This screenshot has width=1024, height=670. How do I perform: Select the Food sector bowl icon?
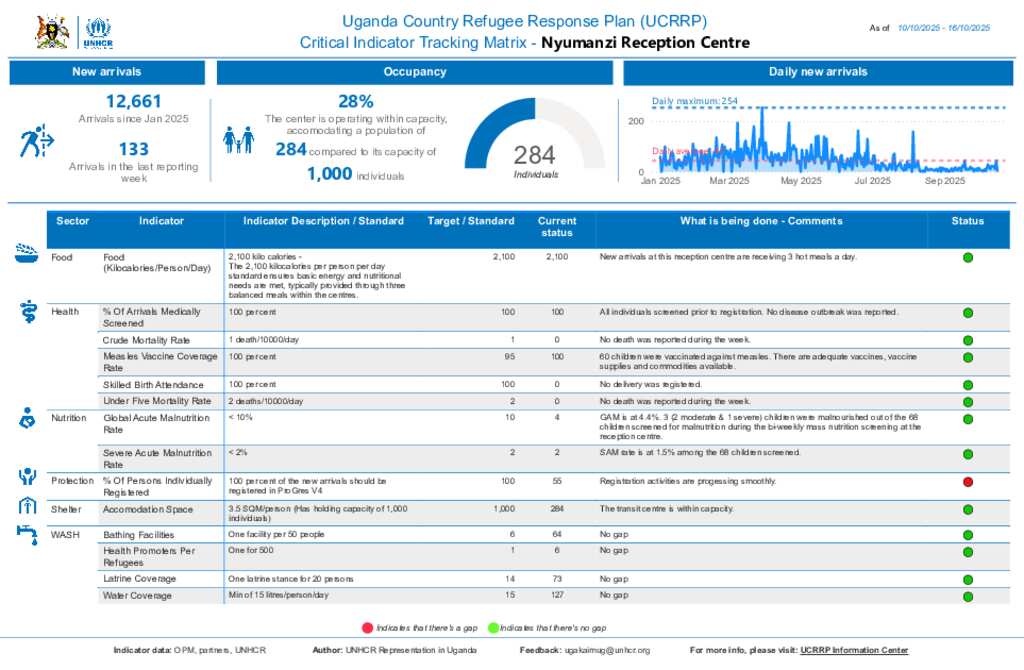pyautogui.click(x=27, y=254)
